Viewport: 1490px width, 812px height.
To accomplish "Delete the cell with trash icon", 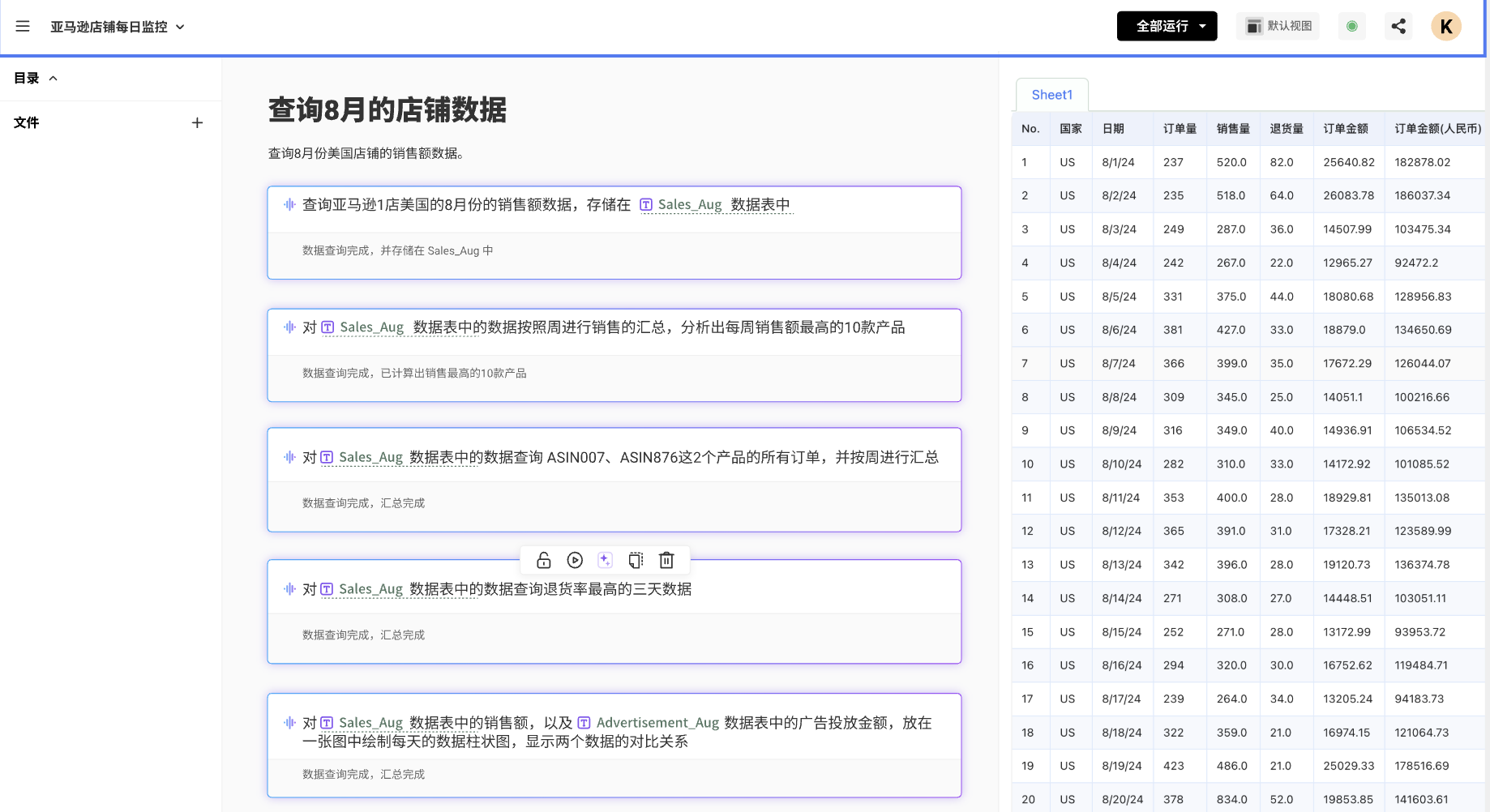I will (666, 560).
